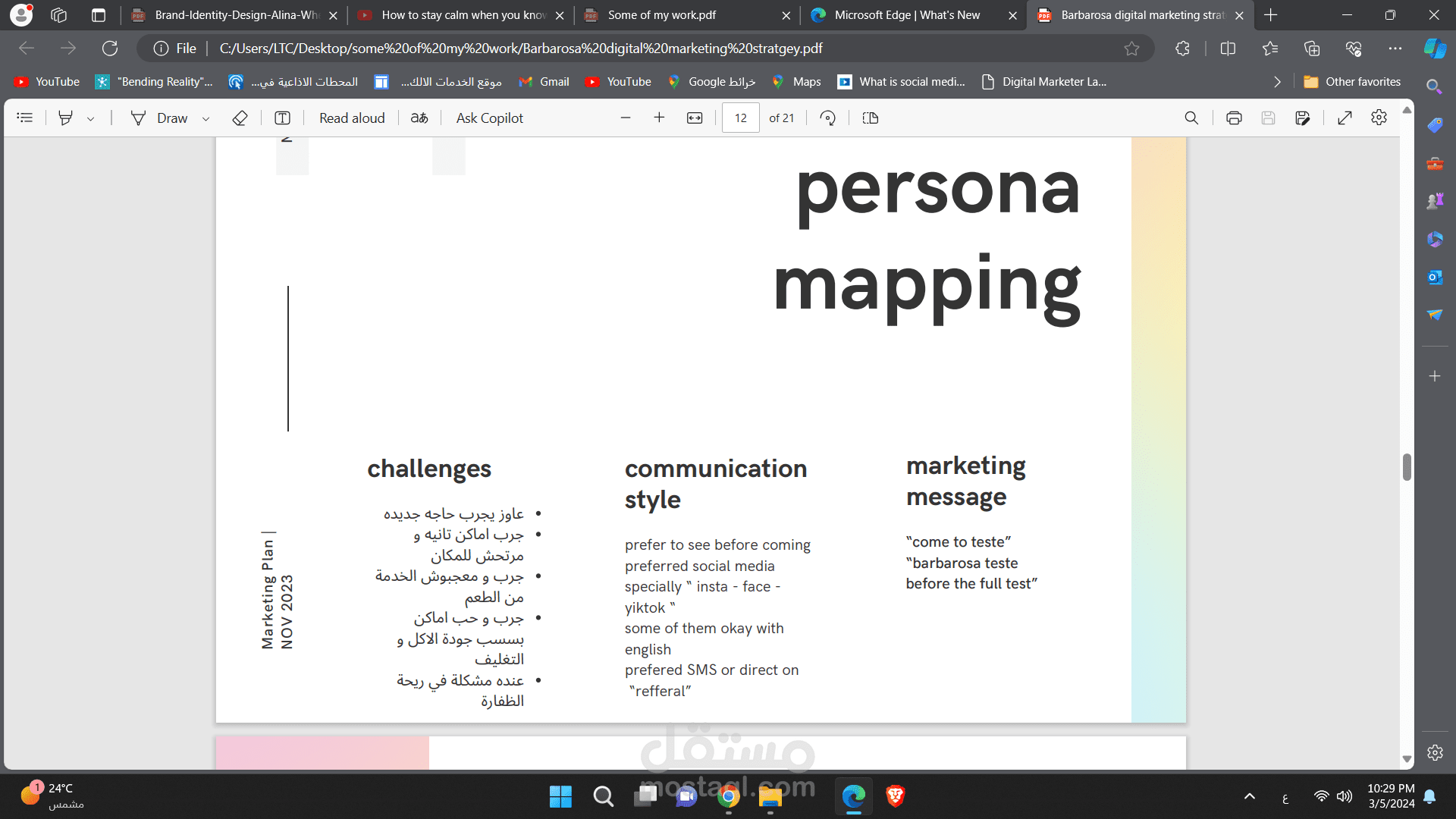Enter full screen PDF view
Image resolution: width=1456 pixels, height=819 pixels.
point(1345,118)
